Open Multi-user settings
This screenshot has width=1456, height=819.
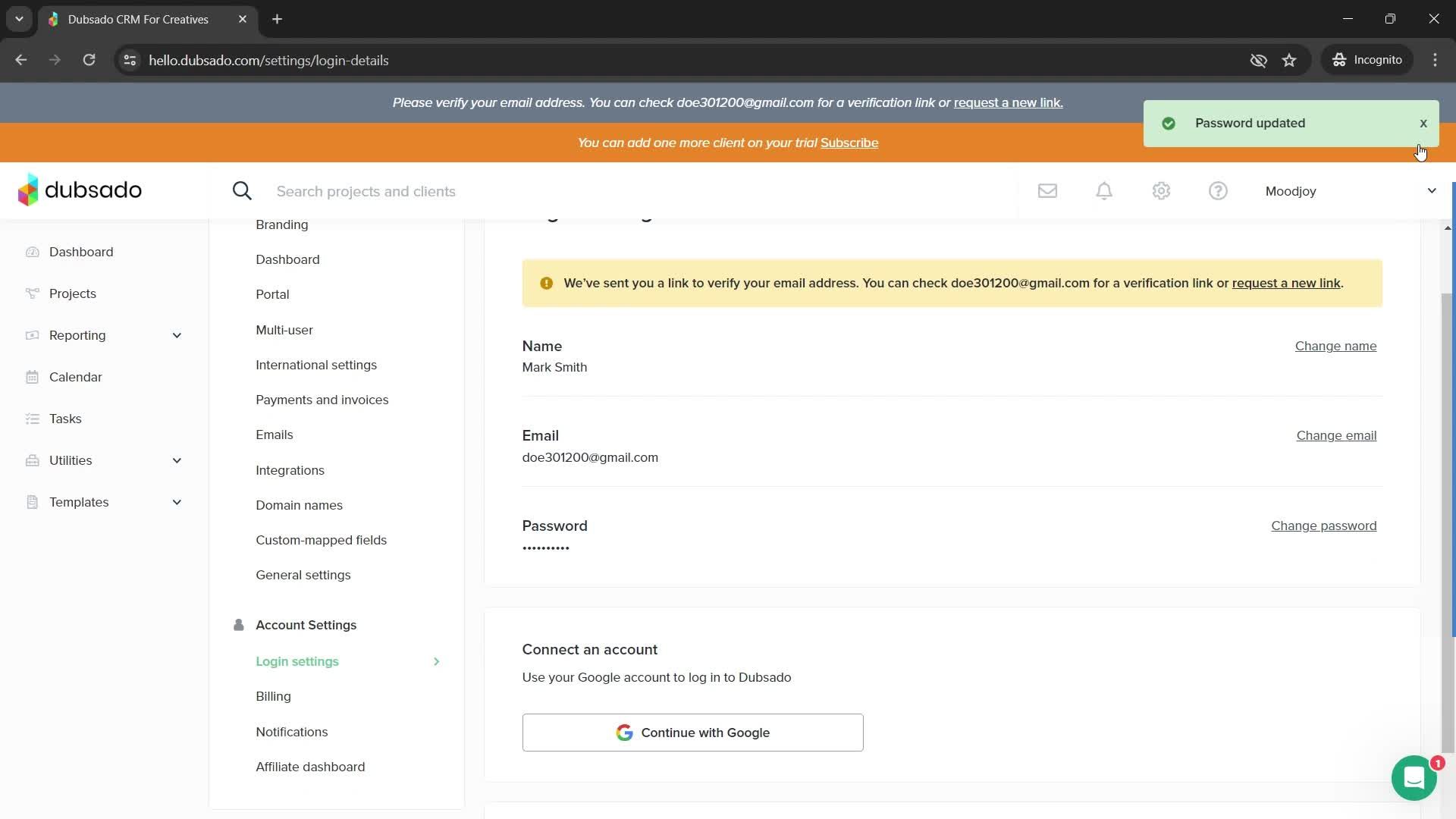[284, 330]
